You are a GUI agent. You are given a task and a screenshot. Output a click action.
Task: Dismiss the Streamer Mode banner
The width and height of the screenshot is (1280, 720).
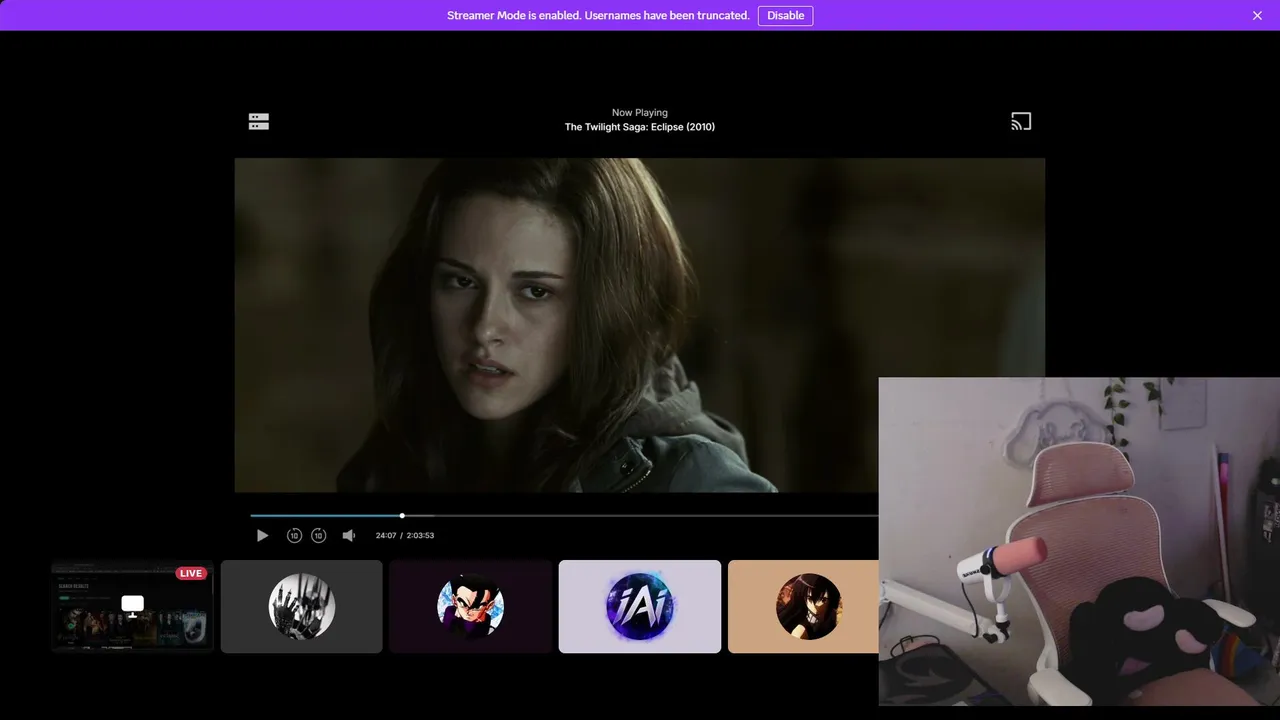click(1257, 15)
